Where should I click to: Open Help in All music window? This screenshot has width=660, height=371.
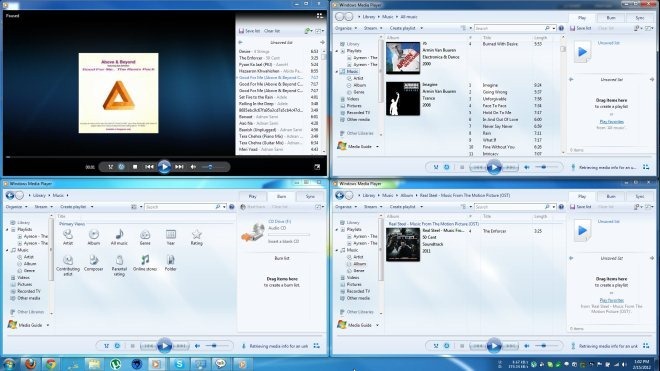click(561, 28)
